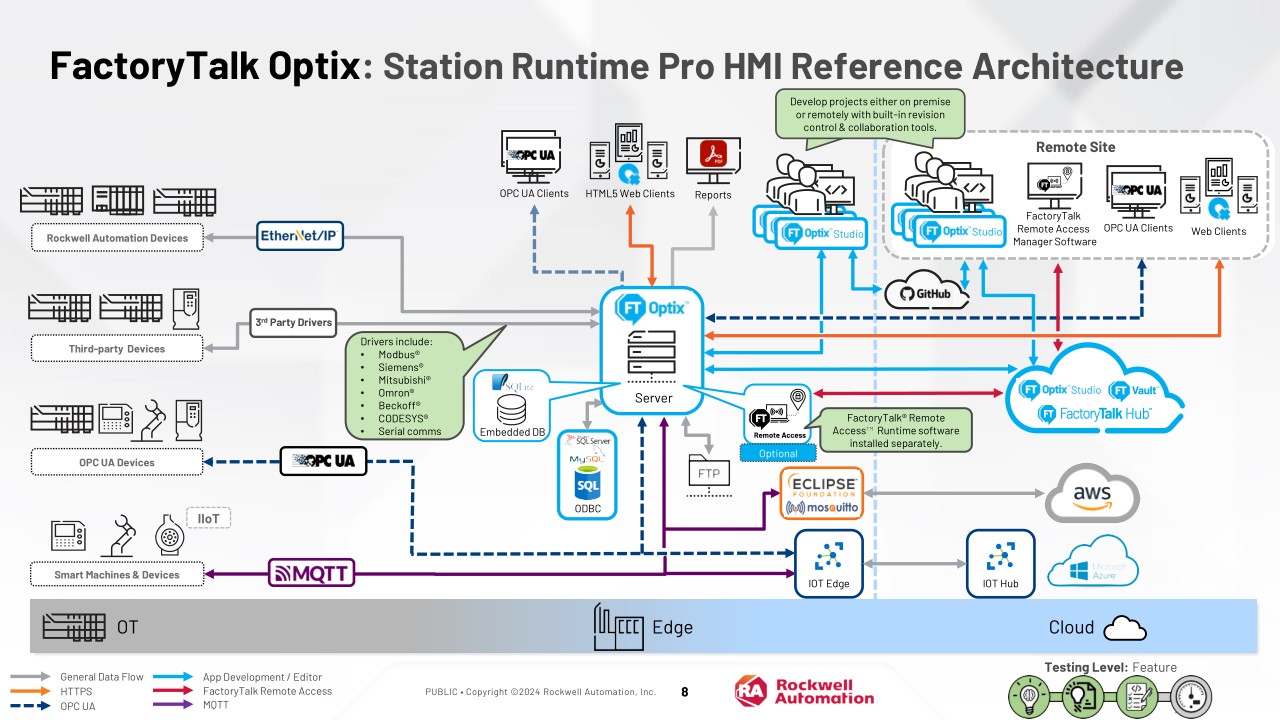Select the Embedded DB SQLite icon

point(512,404)
